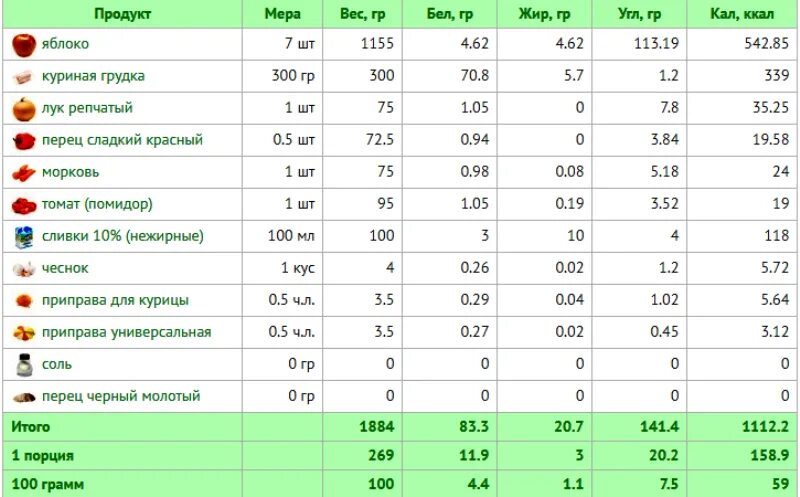The image size is (800, 497).
Task: Click the onion icon
Action: pyautogui.click(x=24, y=109)
